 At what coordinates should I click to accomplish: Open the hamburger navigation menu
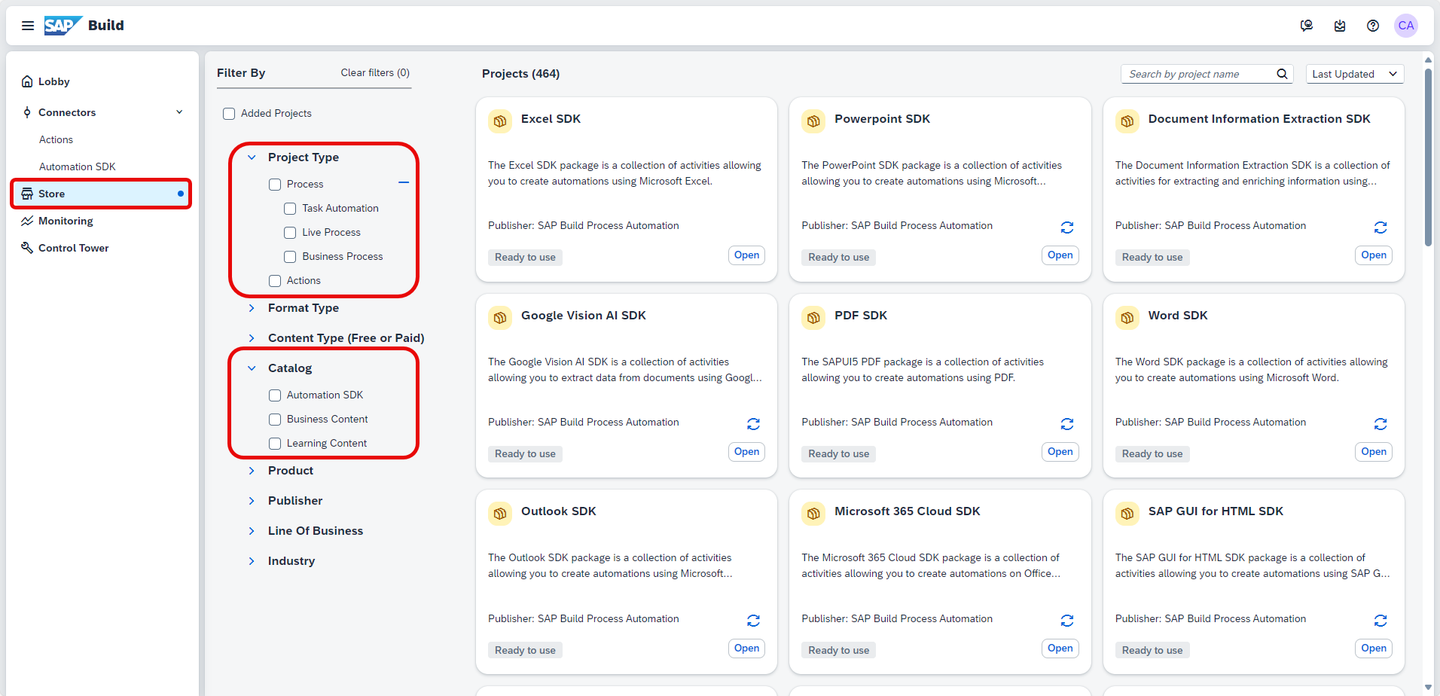point(28,26)
